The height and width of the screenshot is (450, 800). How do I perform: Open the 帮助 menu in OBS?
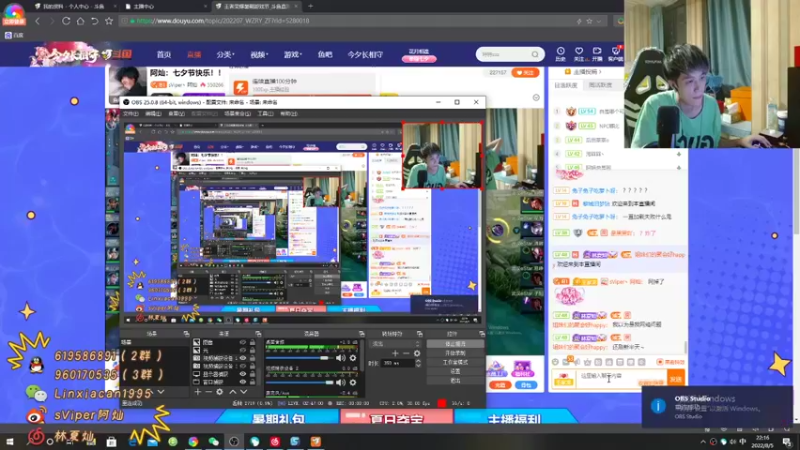[x=289, y=114]
